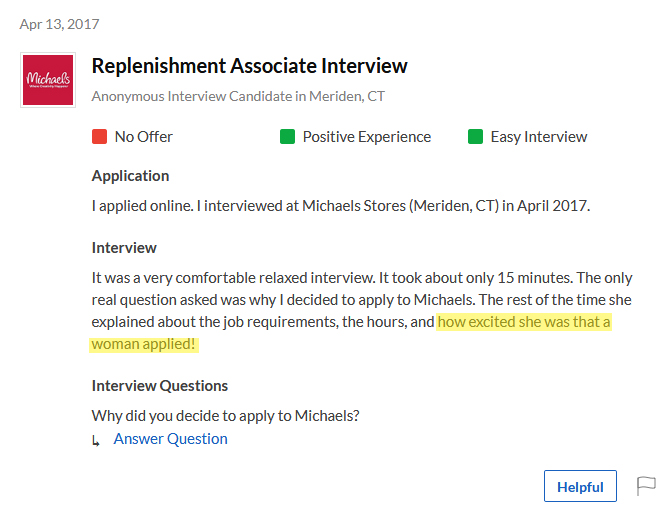The width and height of the screenshot is (672, 520).
Task: Click the reply arrow icon beside Answer Question
Action: point(96,440)
